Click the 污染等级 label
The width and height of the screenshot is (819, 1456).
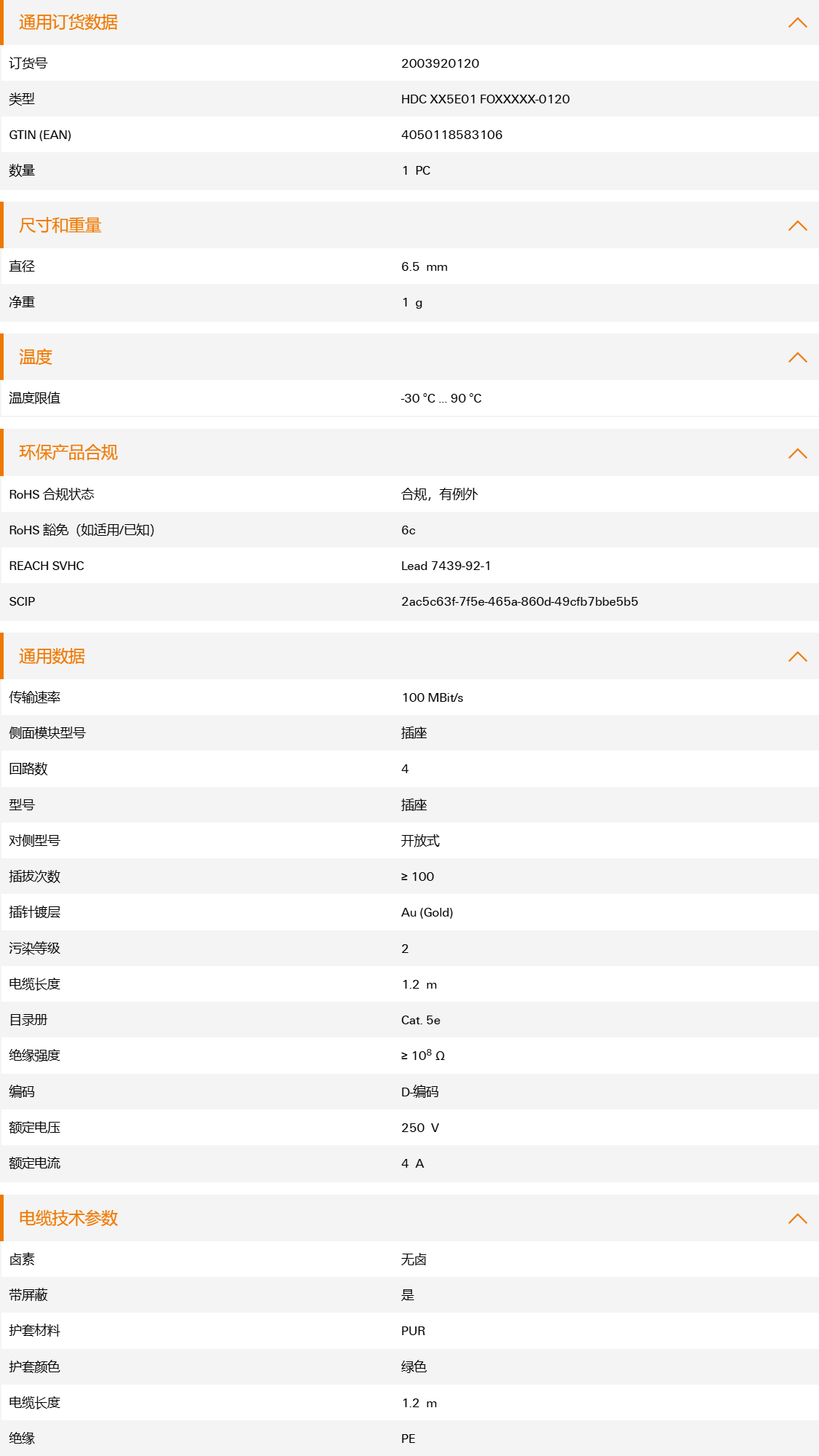[35, 948]
